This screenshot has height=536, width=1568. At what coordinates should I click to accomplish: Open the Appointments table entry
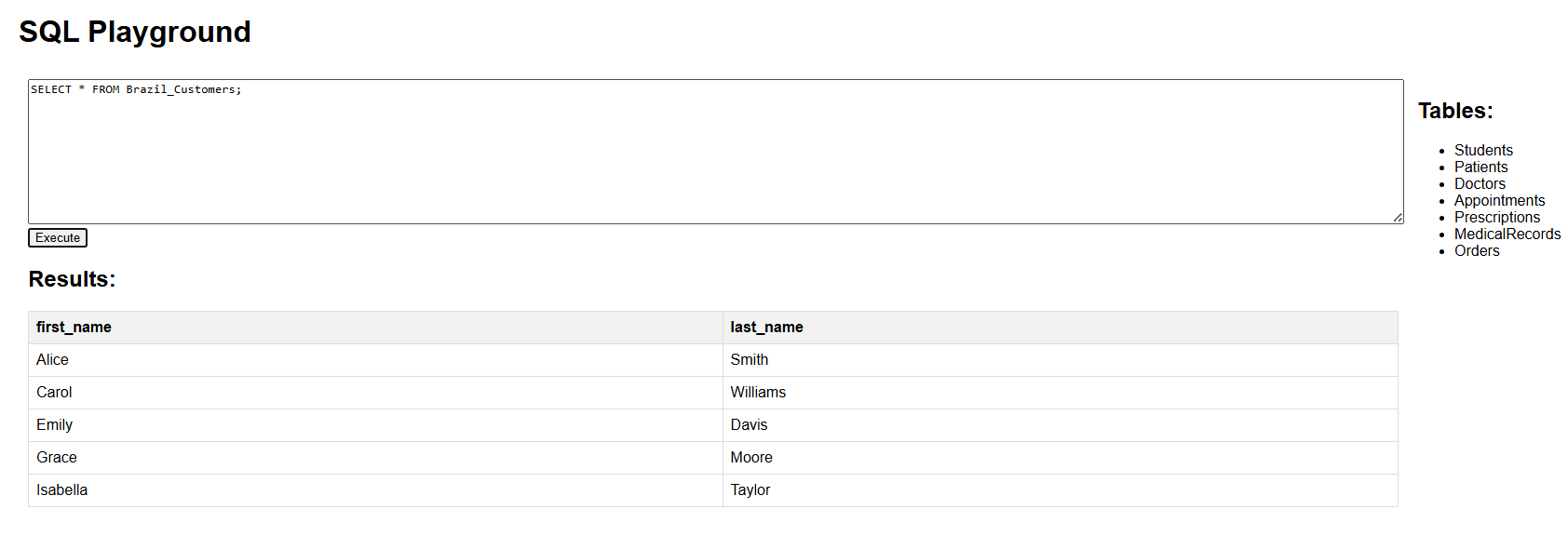(1499, 201)
